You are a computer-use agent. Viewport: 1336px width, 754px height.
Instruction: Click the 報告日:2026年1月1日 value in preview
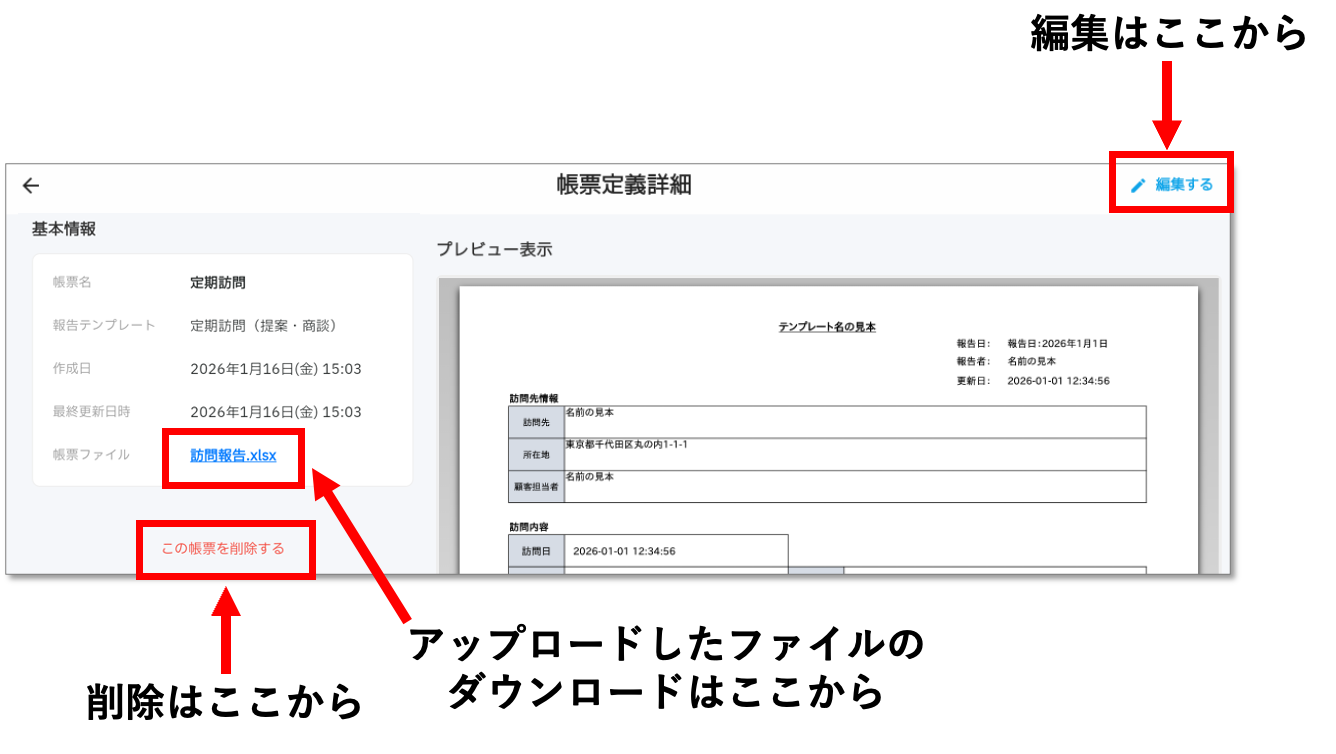[x=1057, y=343]
